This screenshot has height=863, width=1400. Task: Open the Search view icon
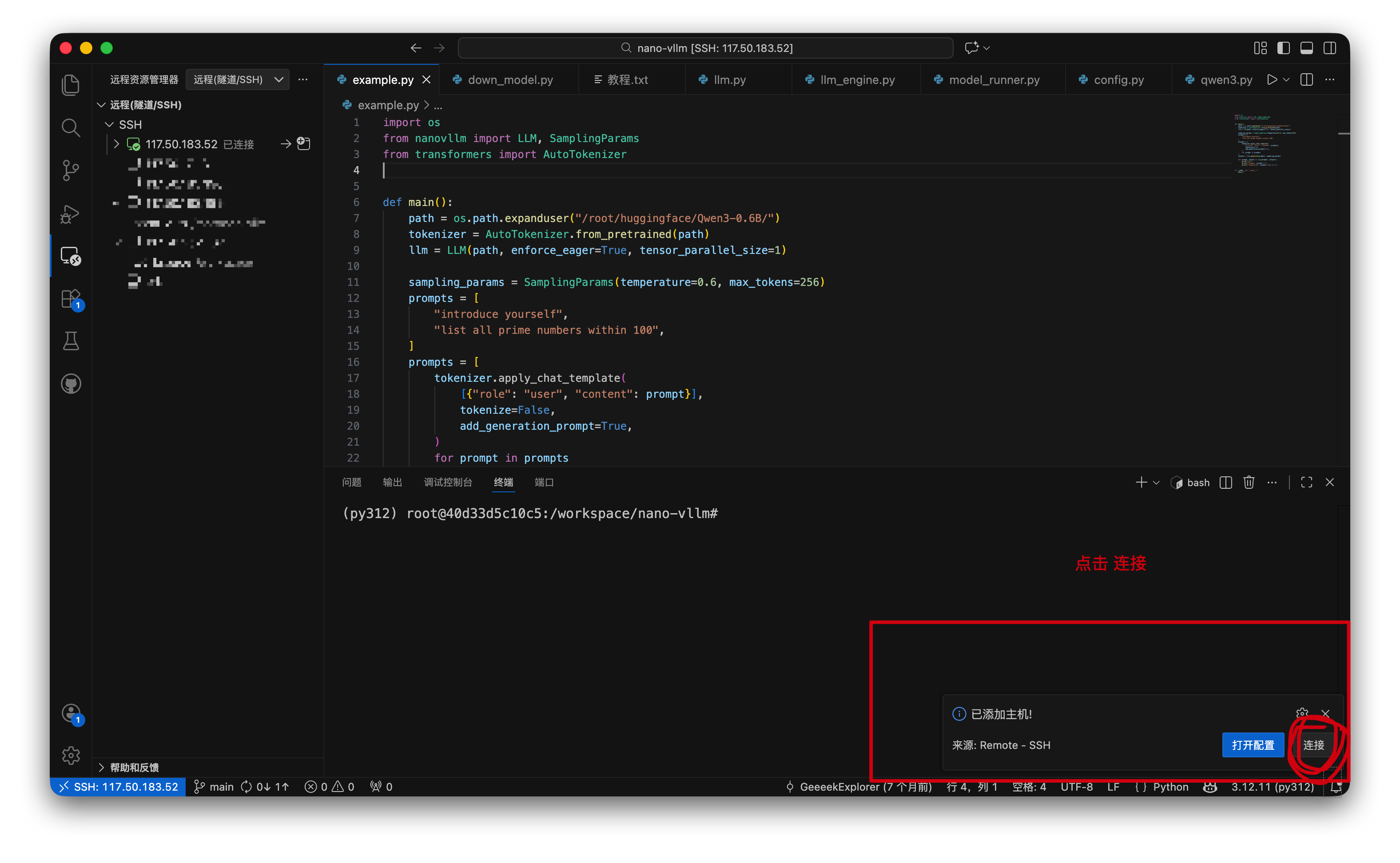71,128
